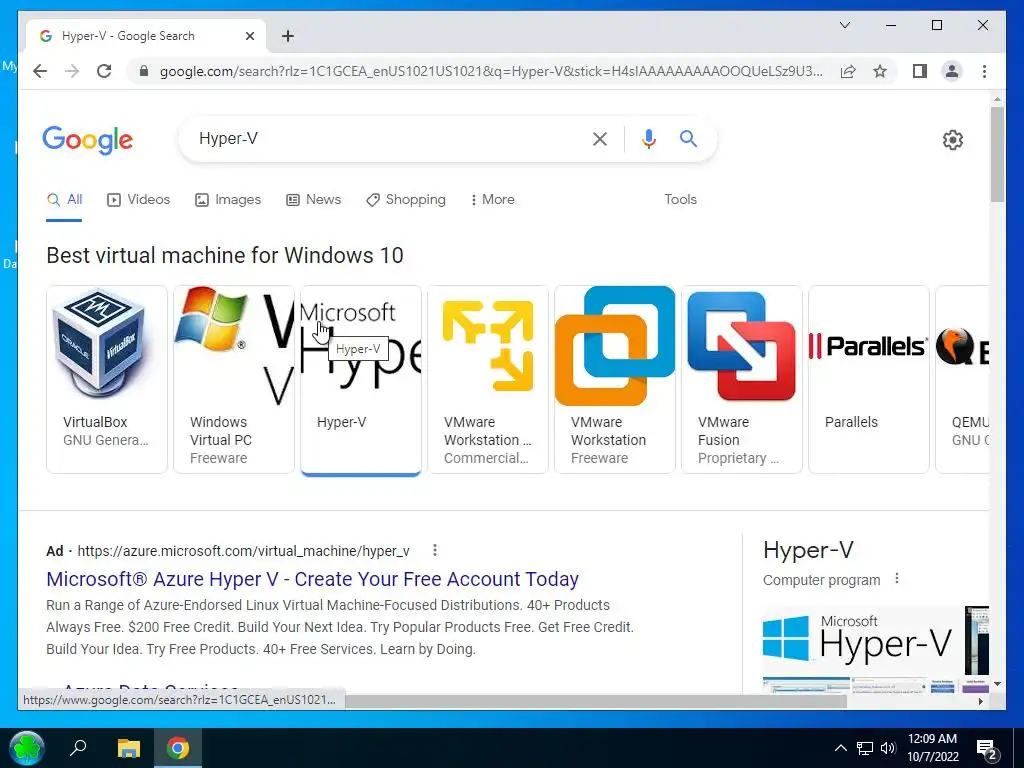Open the Hyper-V carousel card
1024x768 pixels.
360,379
